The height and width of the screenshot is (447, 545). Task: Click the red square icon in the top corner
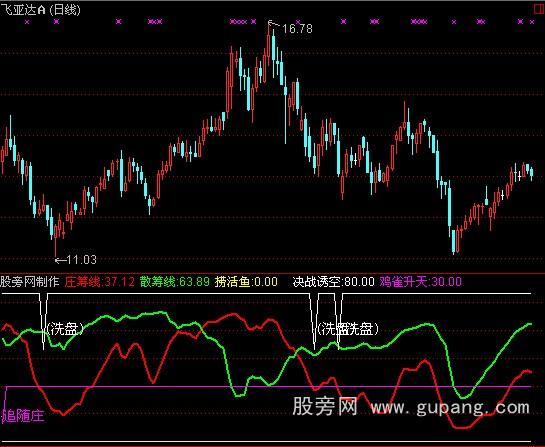click(x=539, y=9)
